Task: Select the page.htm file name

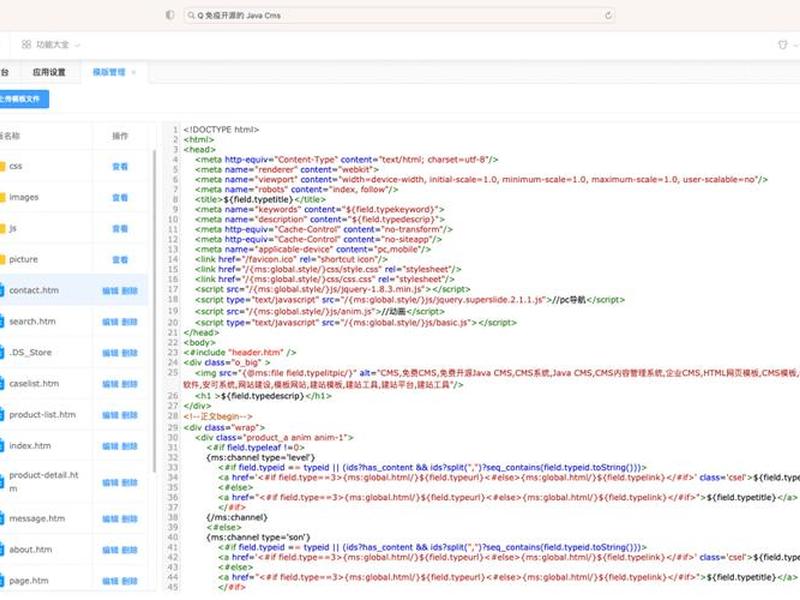Action: (29, 581)
